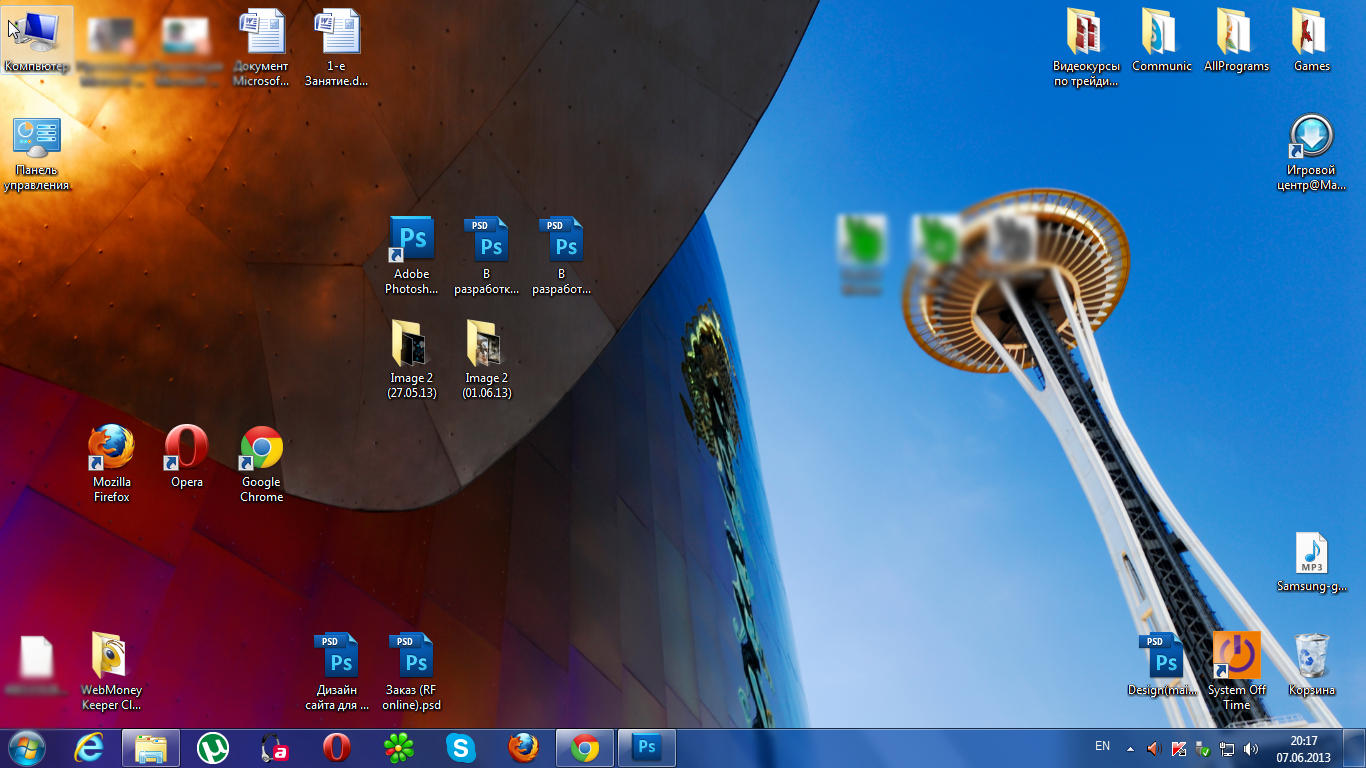Open Skype from the taskbar
Screen dimensions: 1366x768
pyautogui.click(x=461, y=748)
